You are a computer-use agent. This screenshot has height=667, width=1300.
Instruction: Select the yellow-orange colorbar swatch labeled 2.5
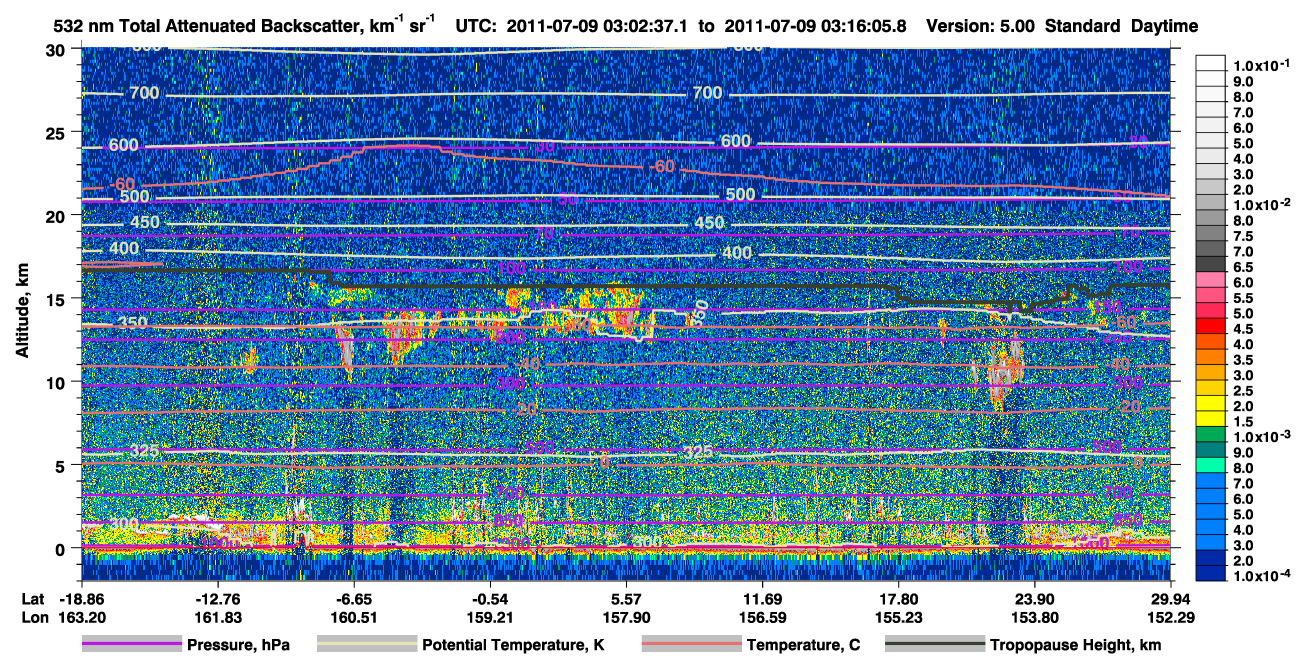1211,390
